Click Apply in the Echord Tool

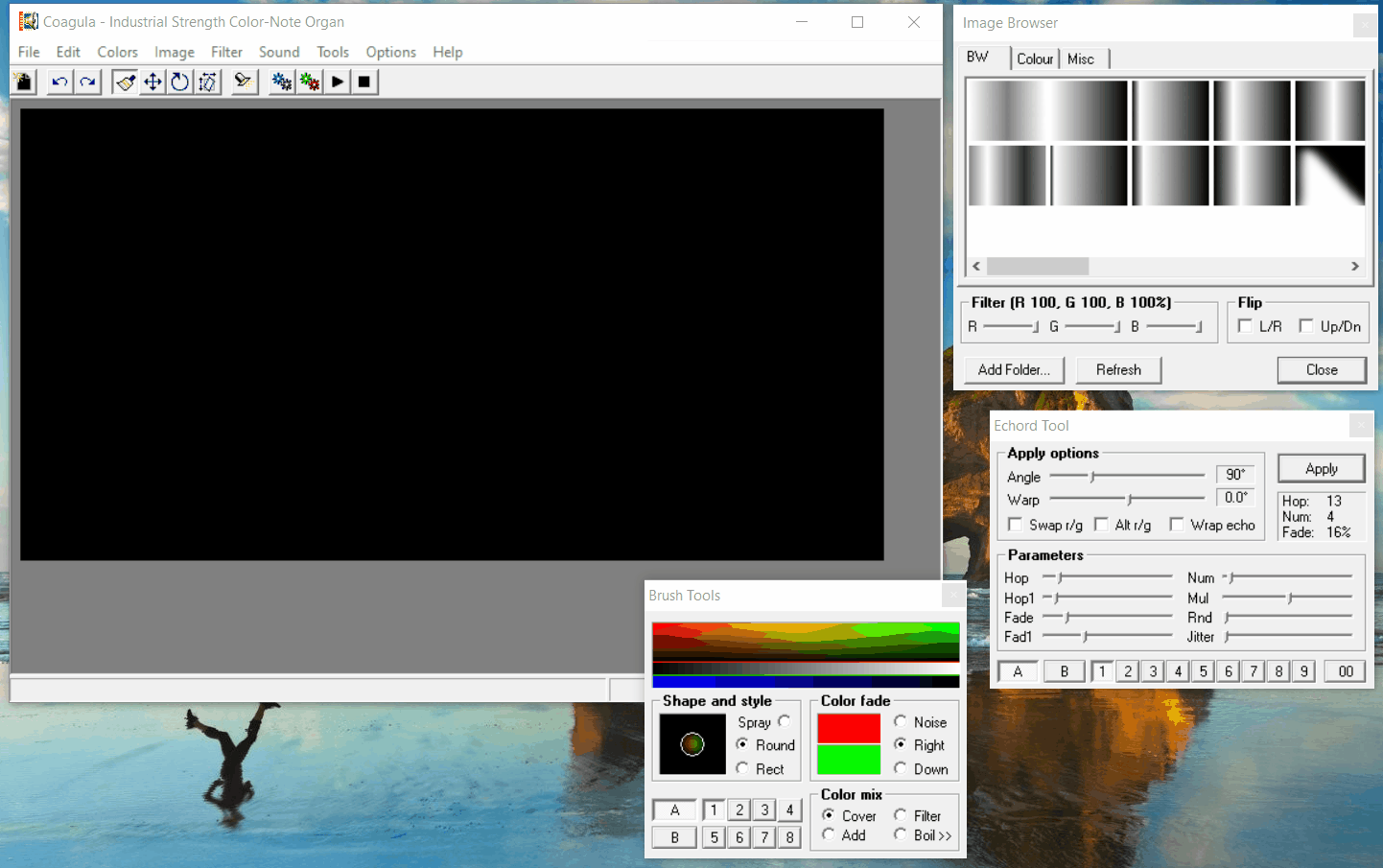pyautogui.click(x=1322, y=469)
